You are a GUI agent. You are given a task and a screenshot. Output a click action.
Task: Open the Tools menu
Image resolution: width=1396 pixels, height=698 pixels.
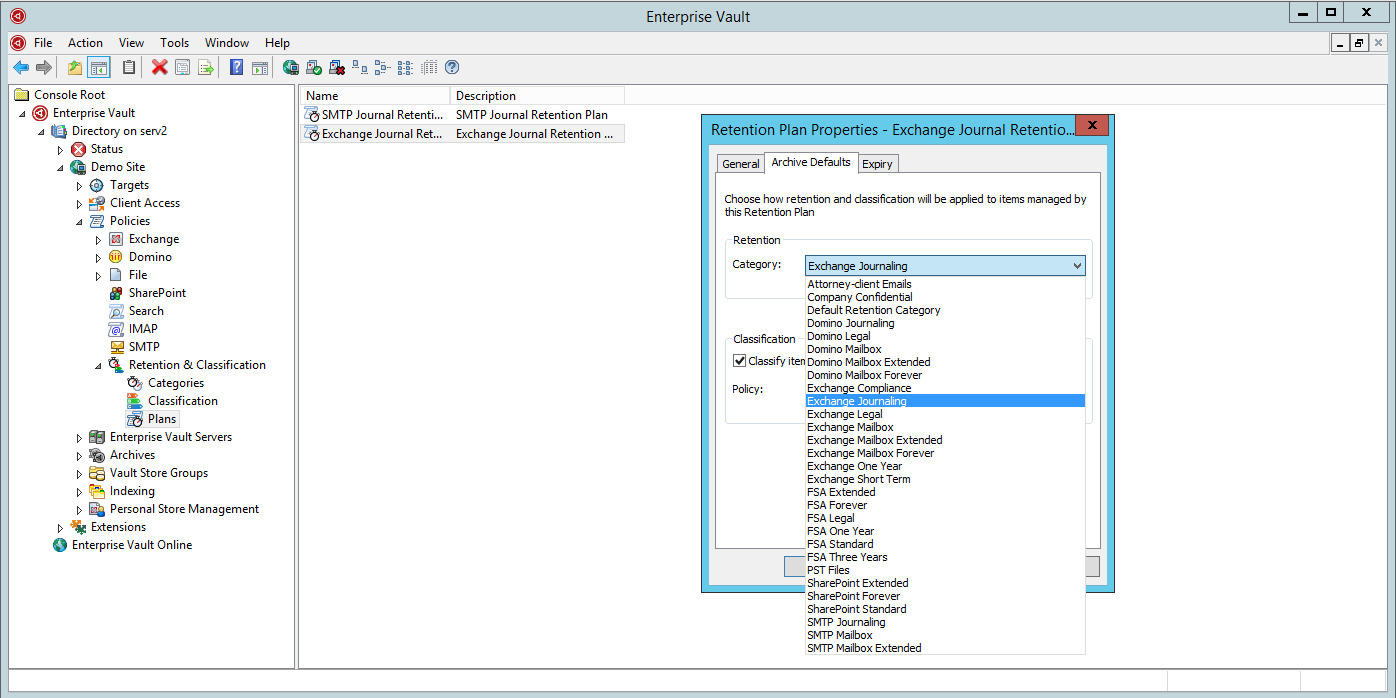[174, 43]
